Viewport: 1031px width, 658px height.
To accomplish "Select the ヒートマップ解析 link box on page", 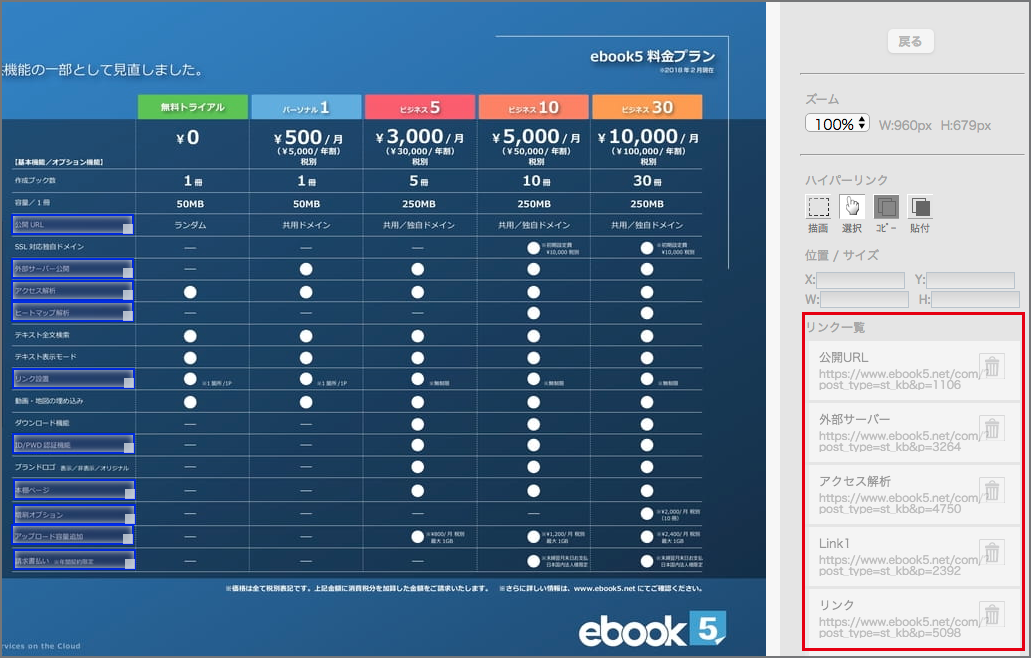I will pyautogui.click(x=72, y=312).
